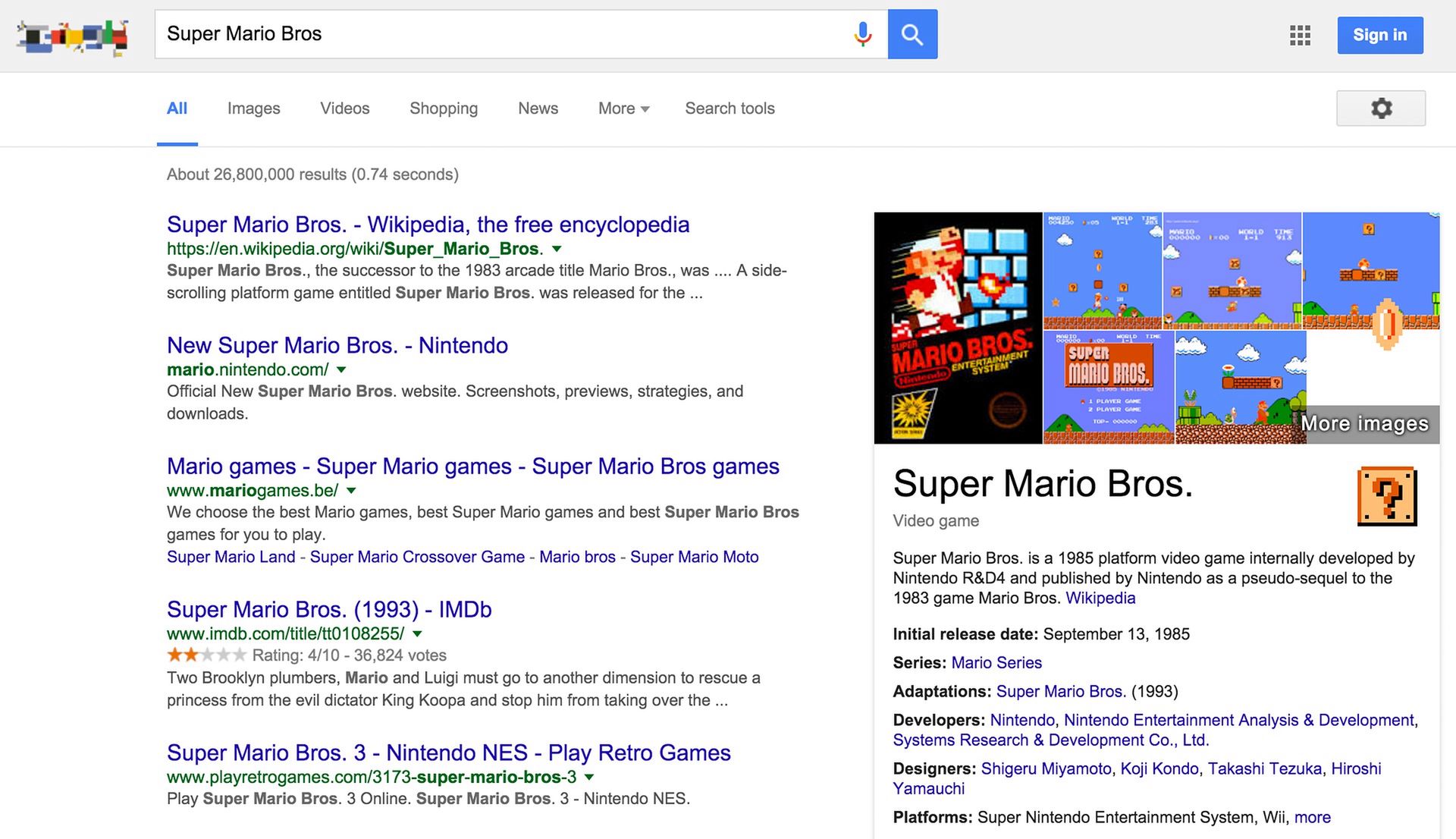1456x839 pixels.
Task: Switch to the Images tab
Action: 253,108
